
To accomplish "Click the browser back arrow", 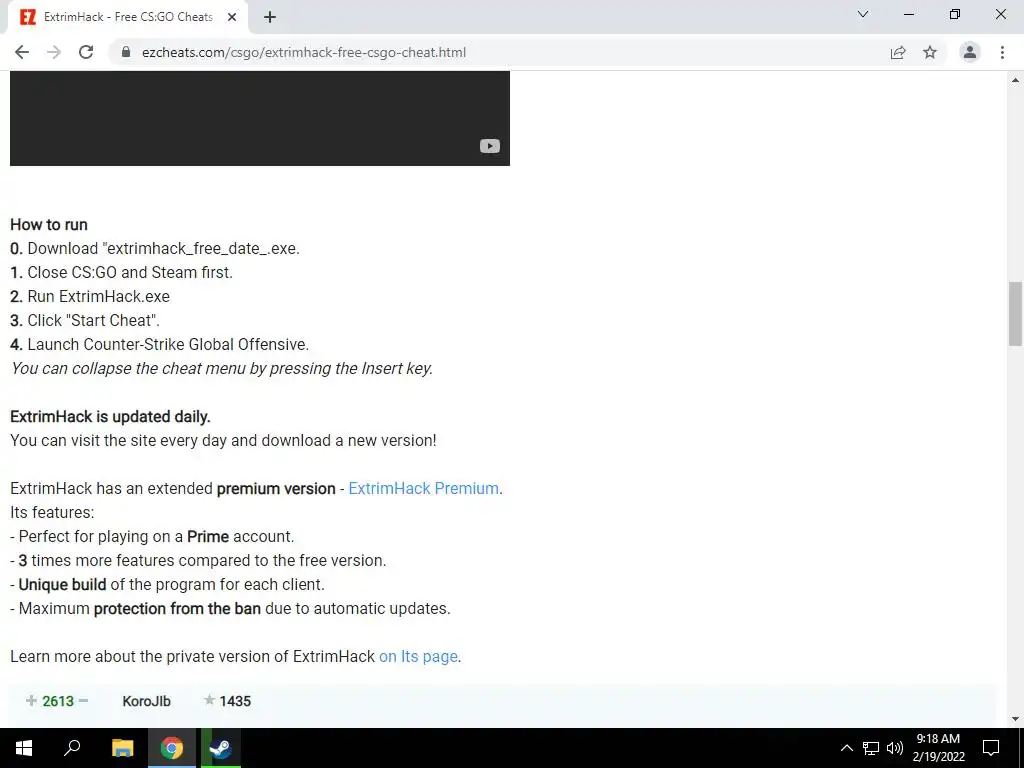I will click(x=22, y=52).
